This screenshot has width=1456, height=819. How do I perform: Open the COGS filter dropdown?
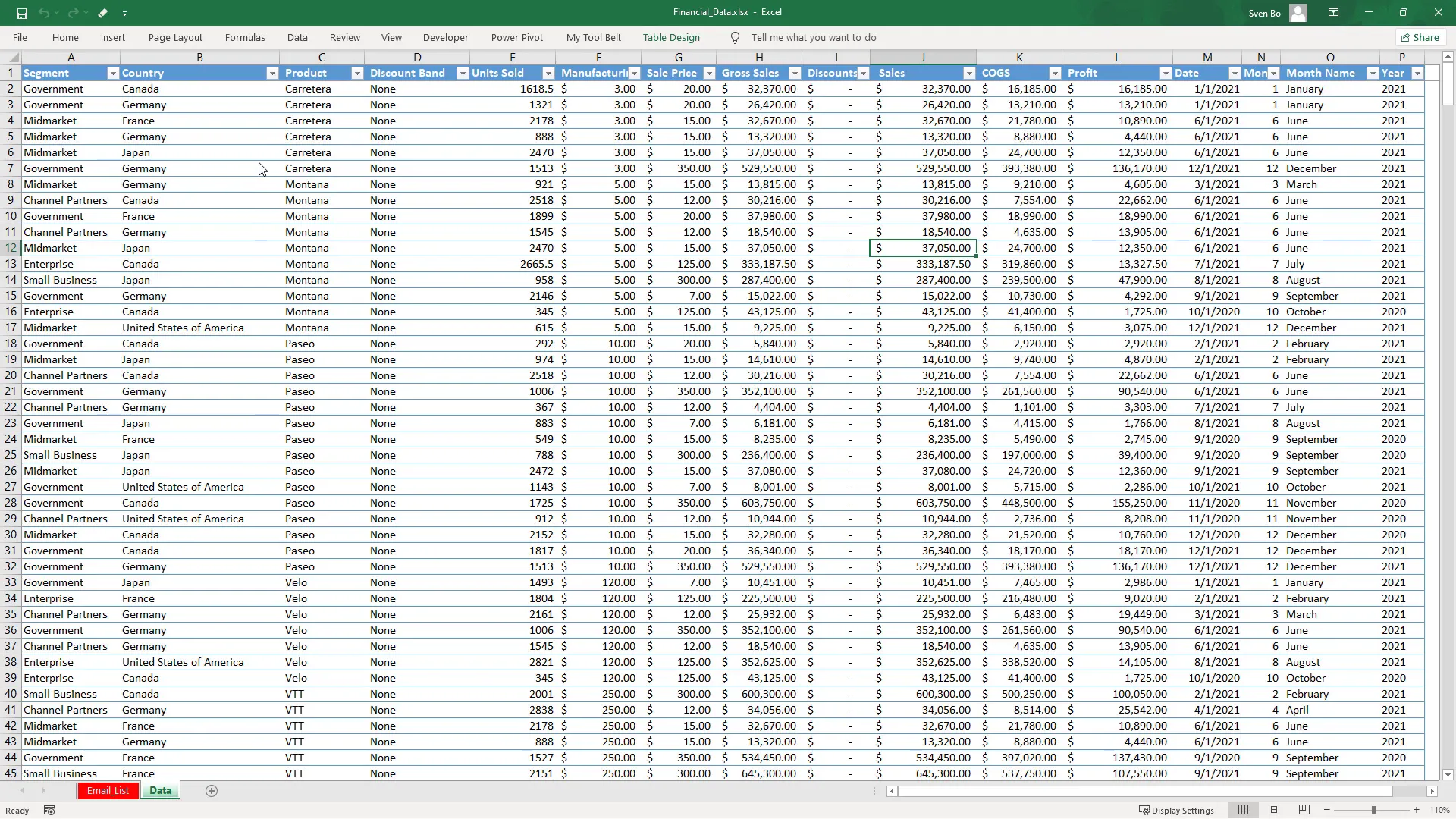1055,74
